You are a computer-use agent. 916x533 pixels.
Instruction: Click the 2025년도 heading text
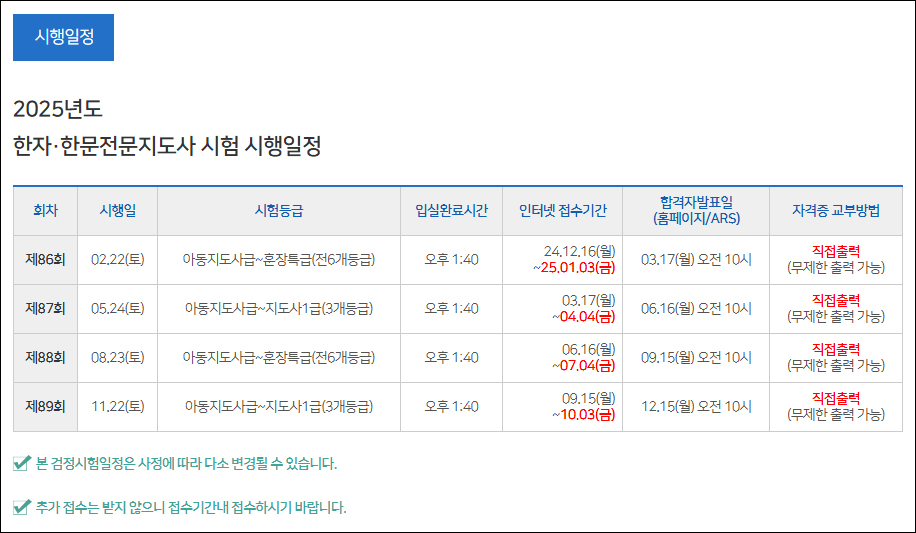[x=58, y=109]
